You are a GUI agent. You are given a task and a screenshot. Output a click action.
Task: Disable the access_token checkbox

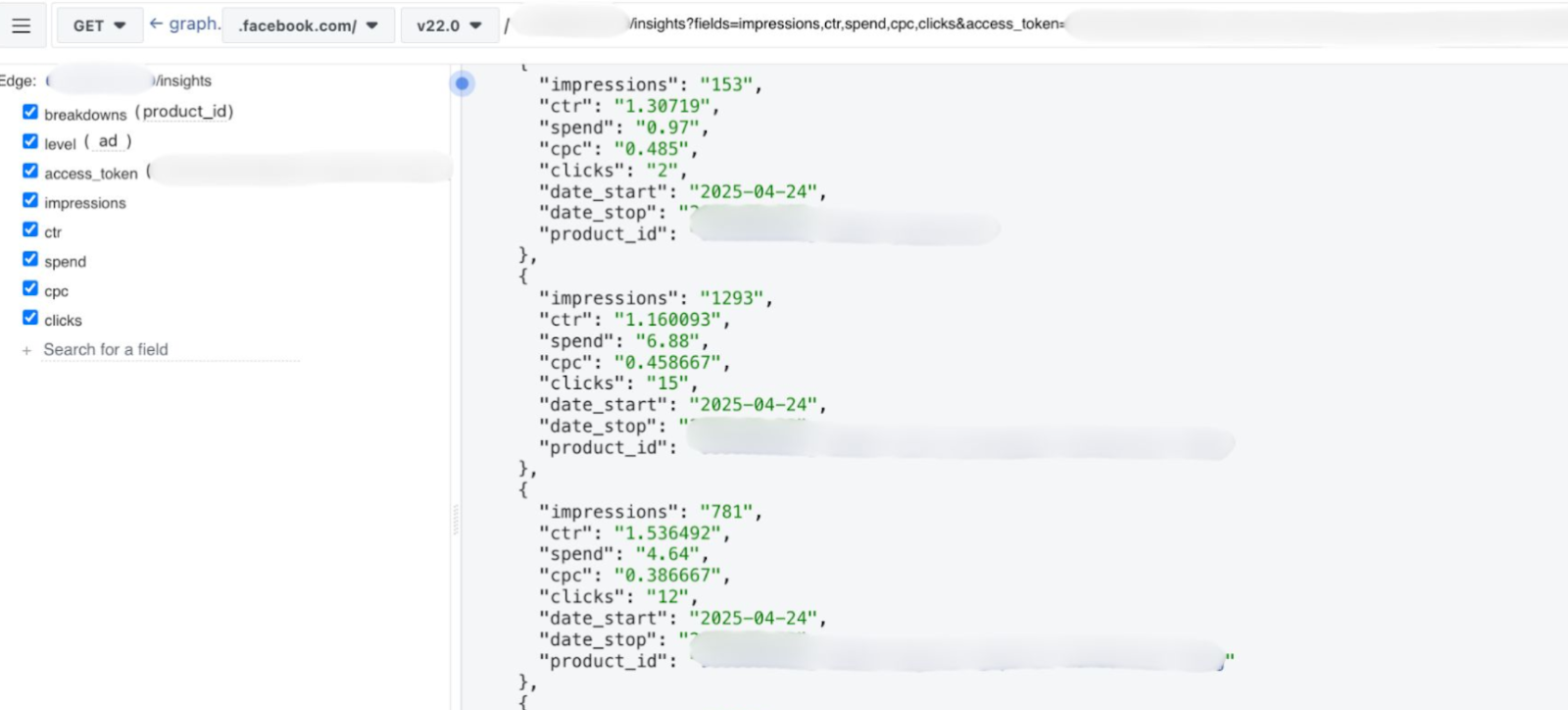point(30,171)
